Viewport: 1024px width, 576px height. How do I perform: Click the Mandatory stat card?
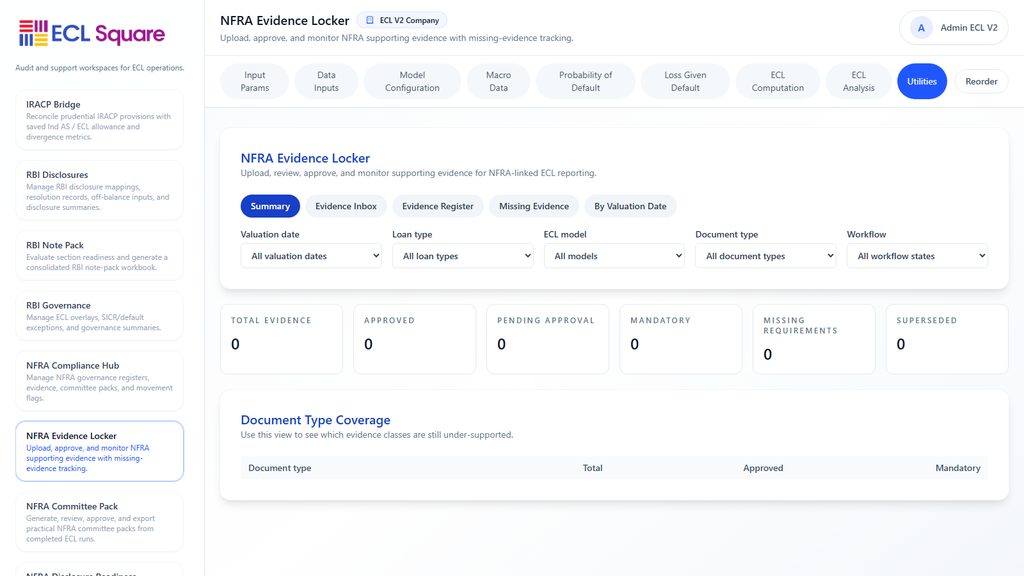coord(681,340)
